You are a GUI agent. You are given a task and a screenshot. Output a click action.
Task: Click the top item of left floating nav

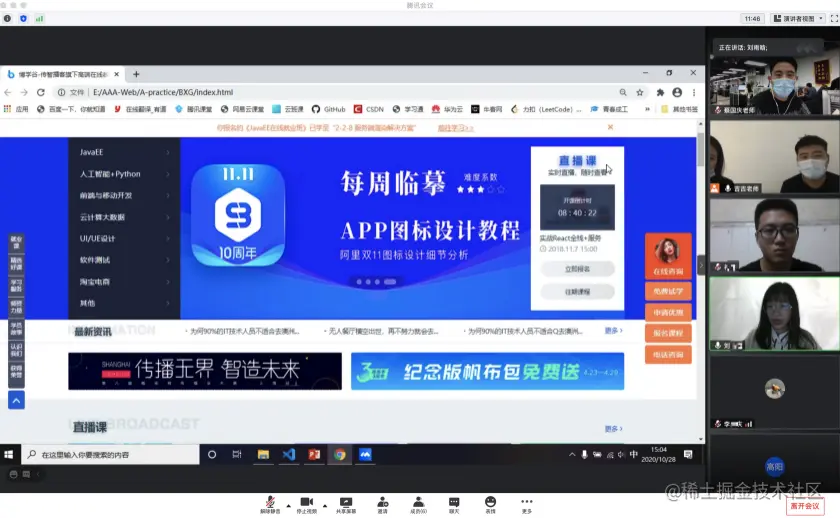16,242
